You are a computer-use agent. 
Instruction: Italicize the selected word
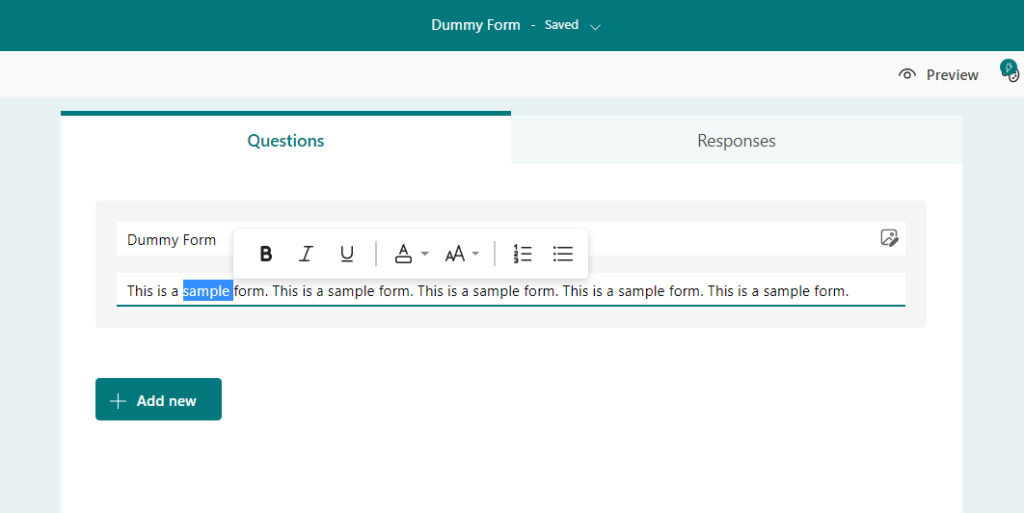click(x=306, y=253)
